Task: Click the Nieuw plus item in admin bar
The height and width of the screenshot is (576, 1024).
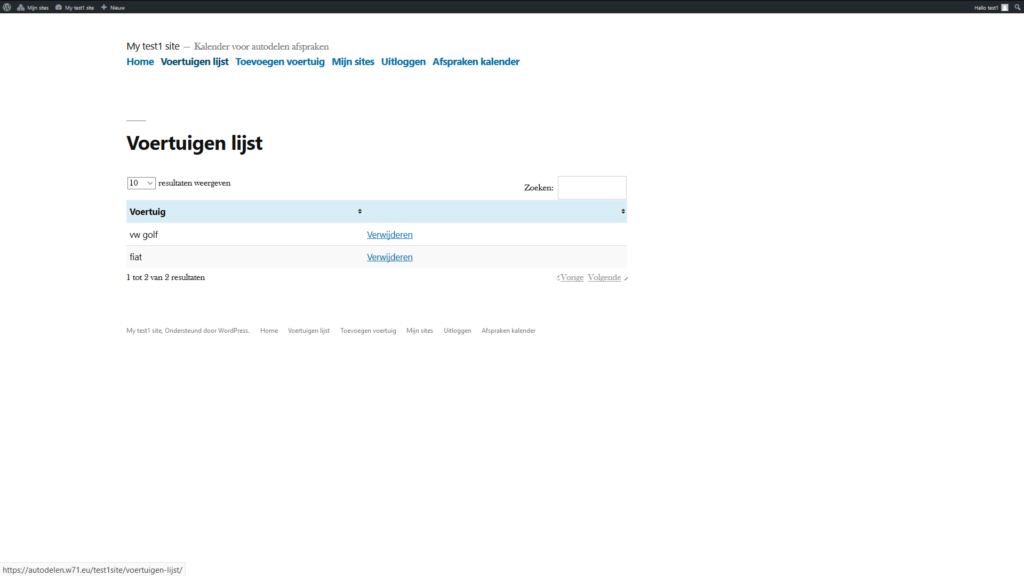Action: [113, 7]
